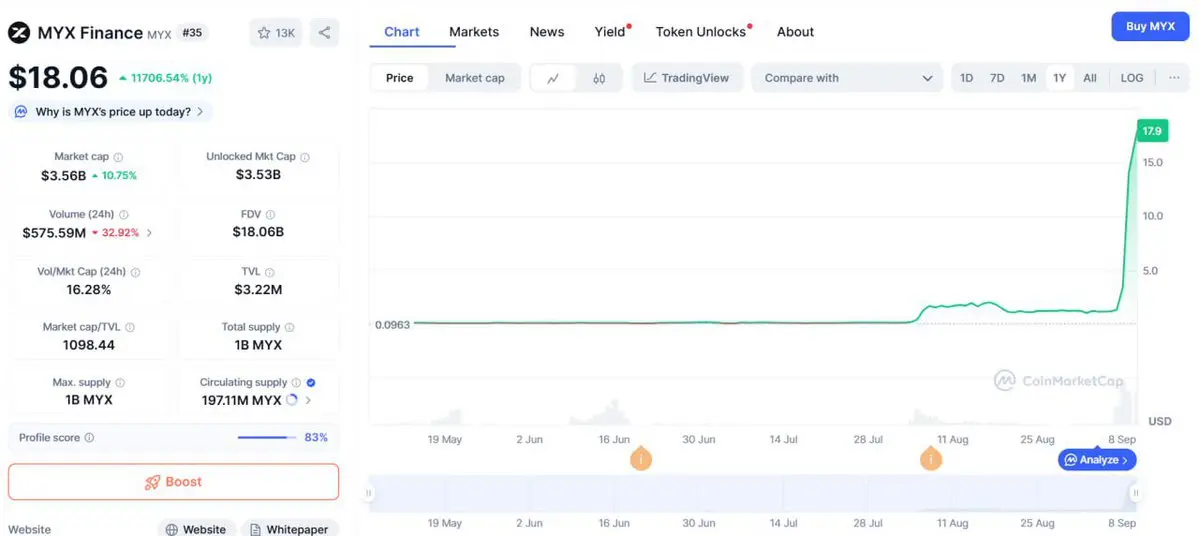Viewport: 1199px width, 536px height.
Task: Open the more options ellipsis on chart toolbar
Action: (x=1175, y=78)
